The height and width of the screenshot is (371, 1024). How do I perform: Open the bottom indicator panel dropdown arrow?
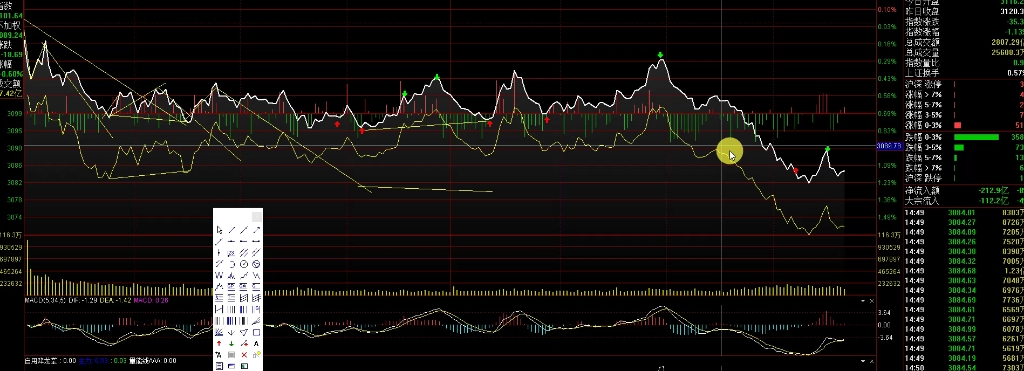coord(862,361)
